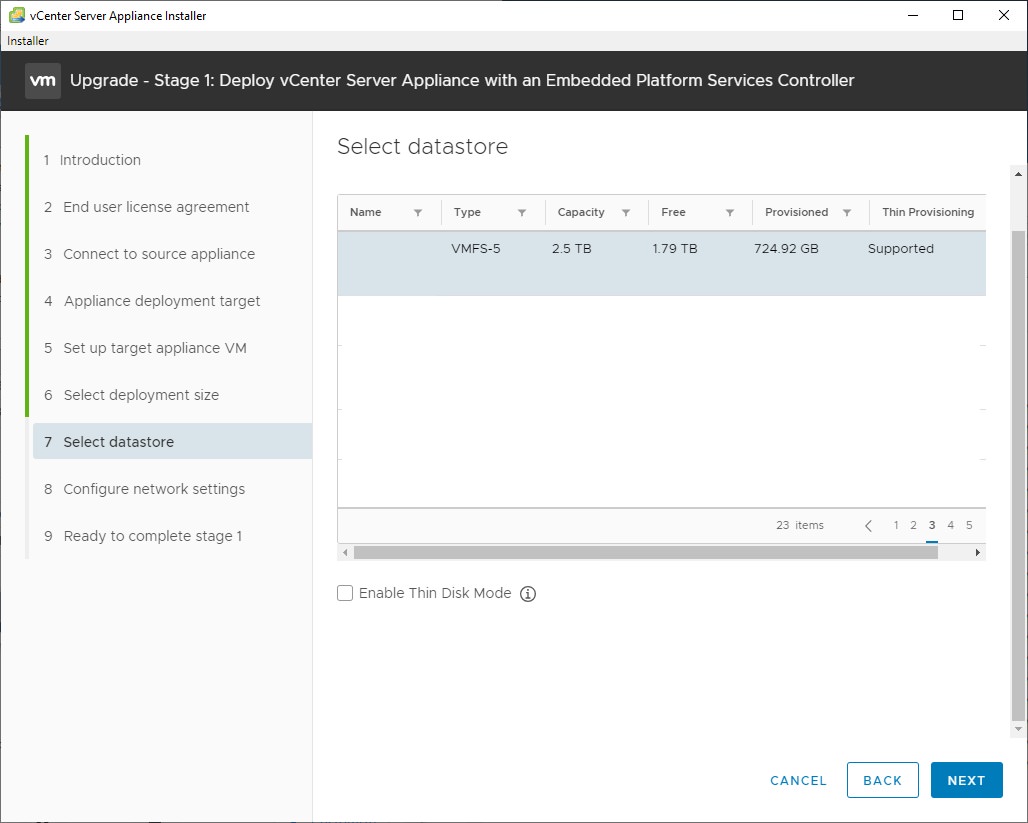
Task: Show Thin Disk Mode info tooltip
Action: point(528,593)
